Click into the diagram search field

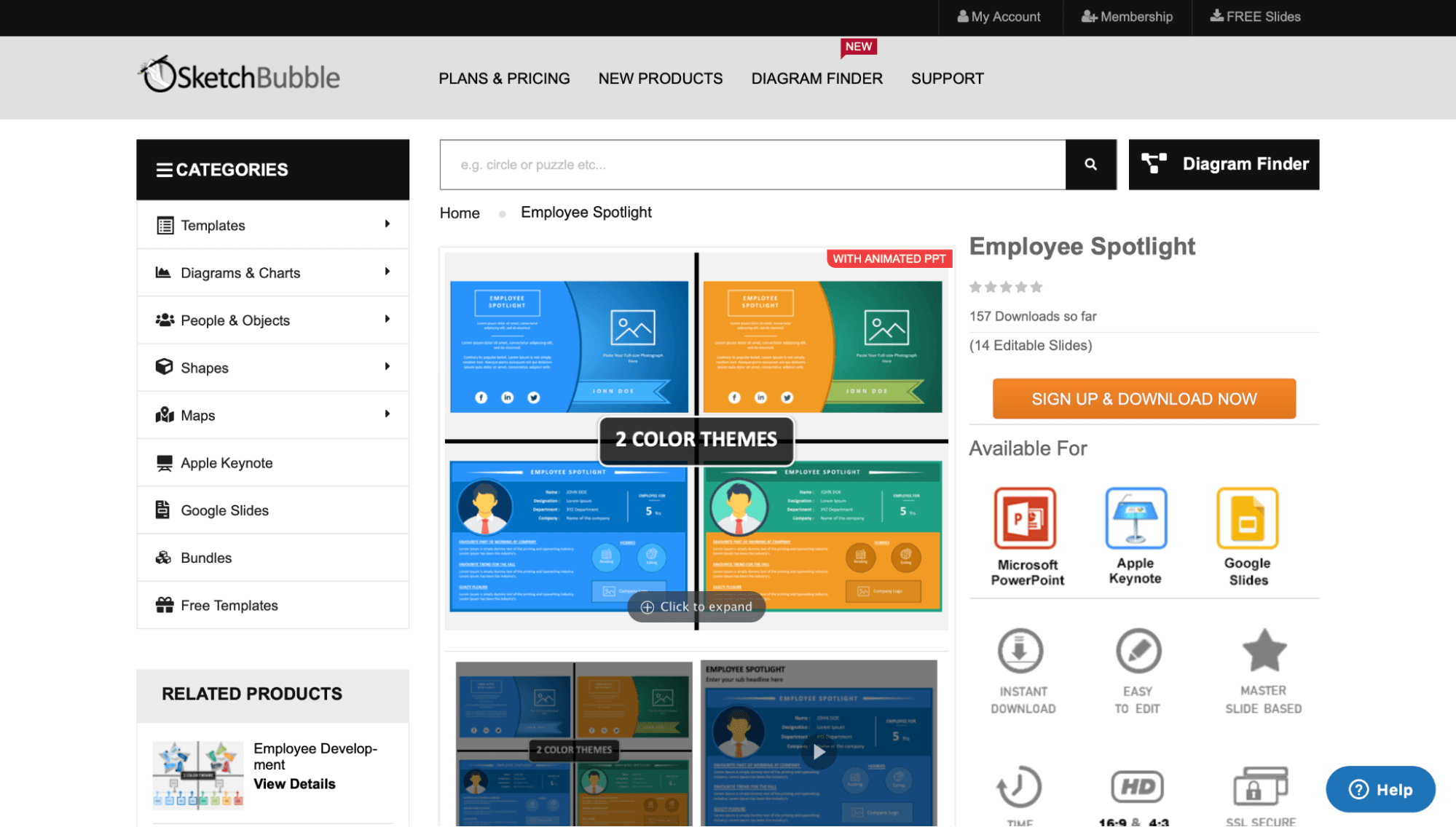[x=752, y=165]
